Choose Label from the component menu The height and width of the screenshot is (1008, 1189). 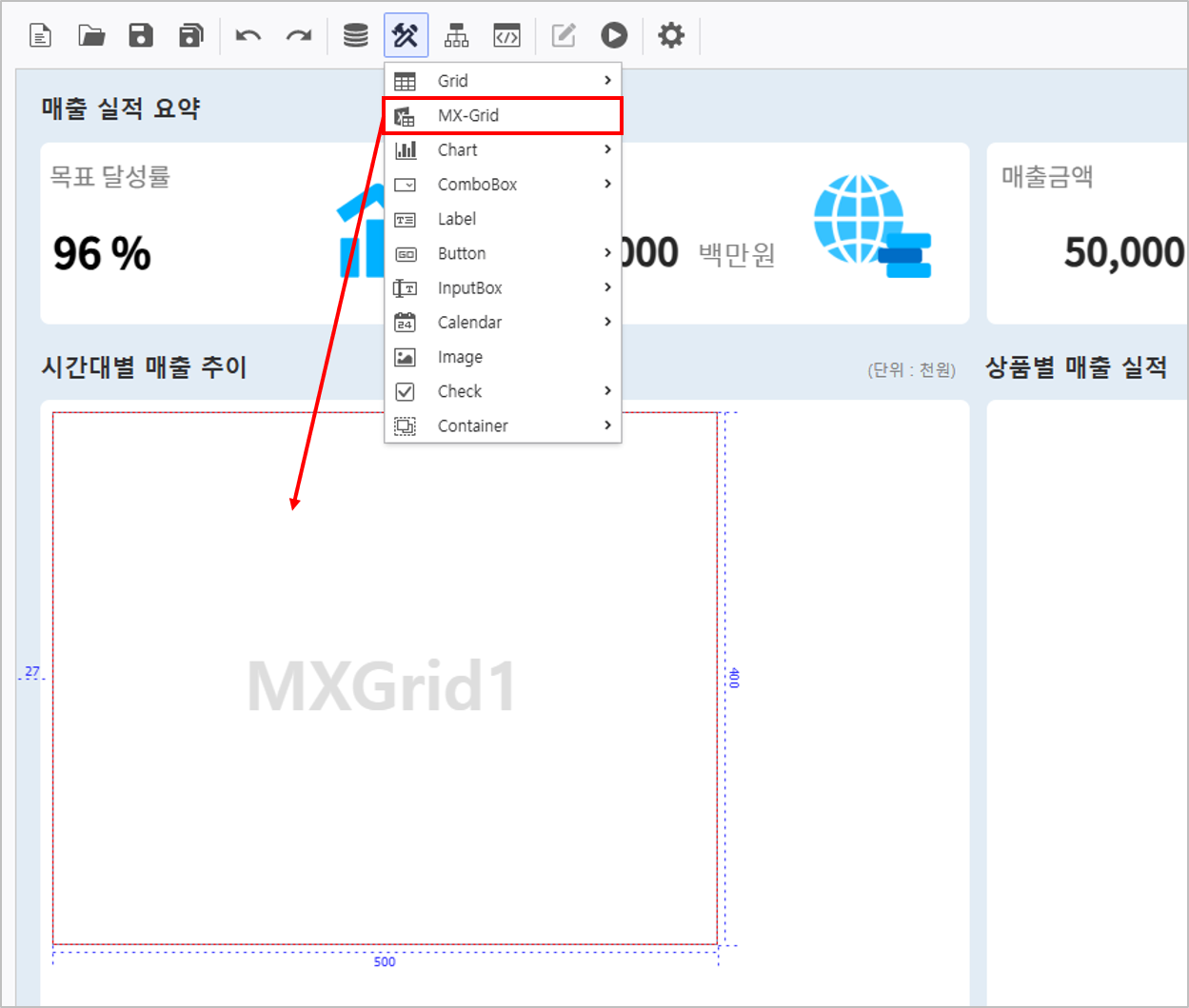(x=503, y=219)
